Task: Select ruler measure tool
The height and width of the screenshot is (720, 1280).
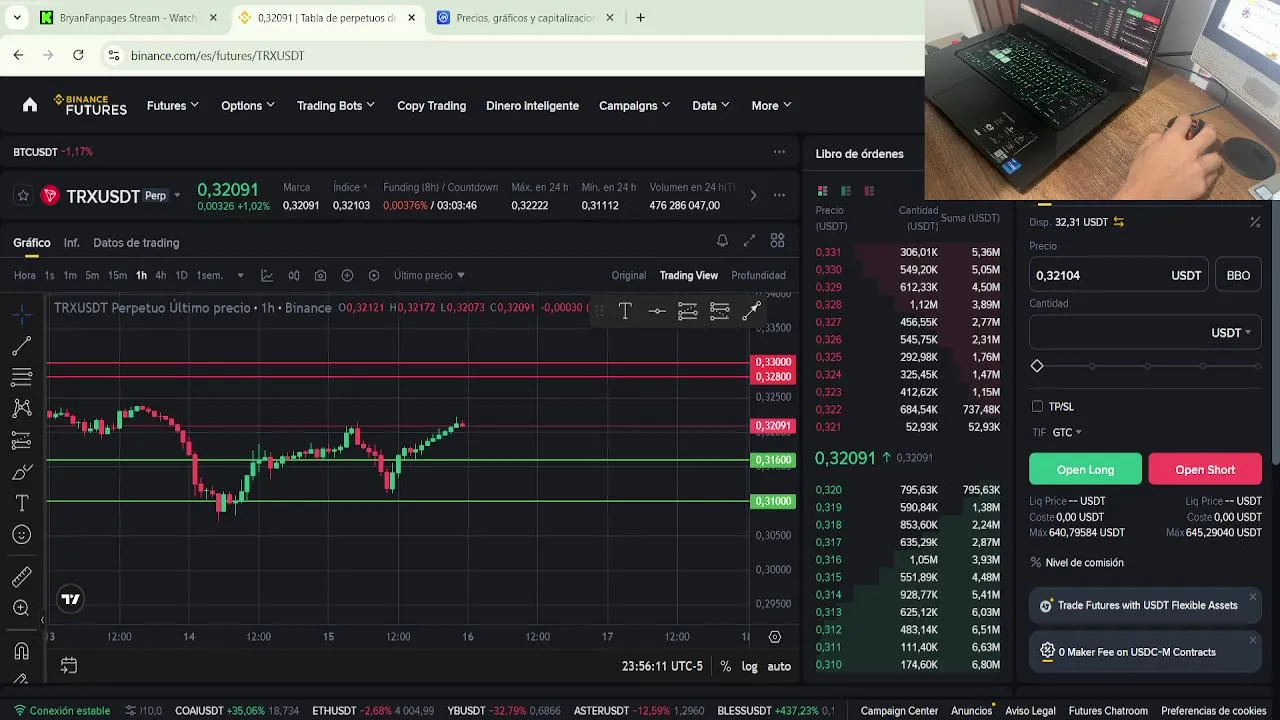Action: click(x=22, y=577)
